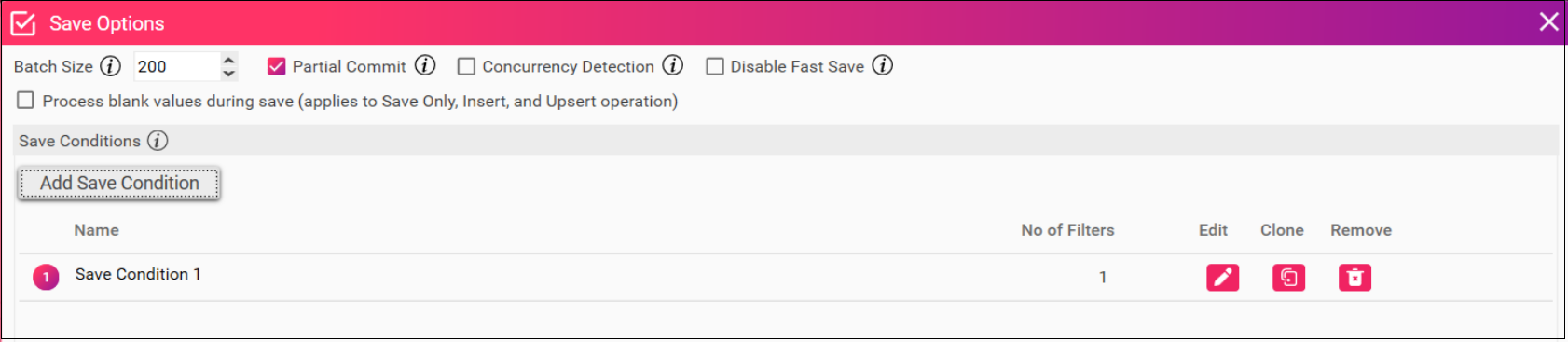This screenshot has height=342, width=1568.
Task: Edit Save Condition 1 with pencil icon
Action: coord(1222,278)
